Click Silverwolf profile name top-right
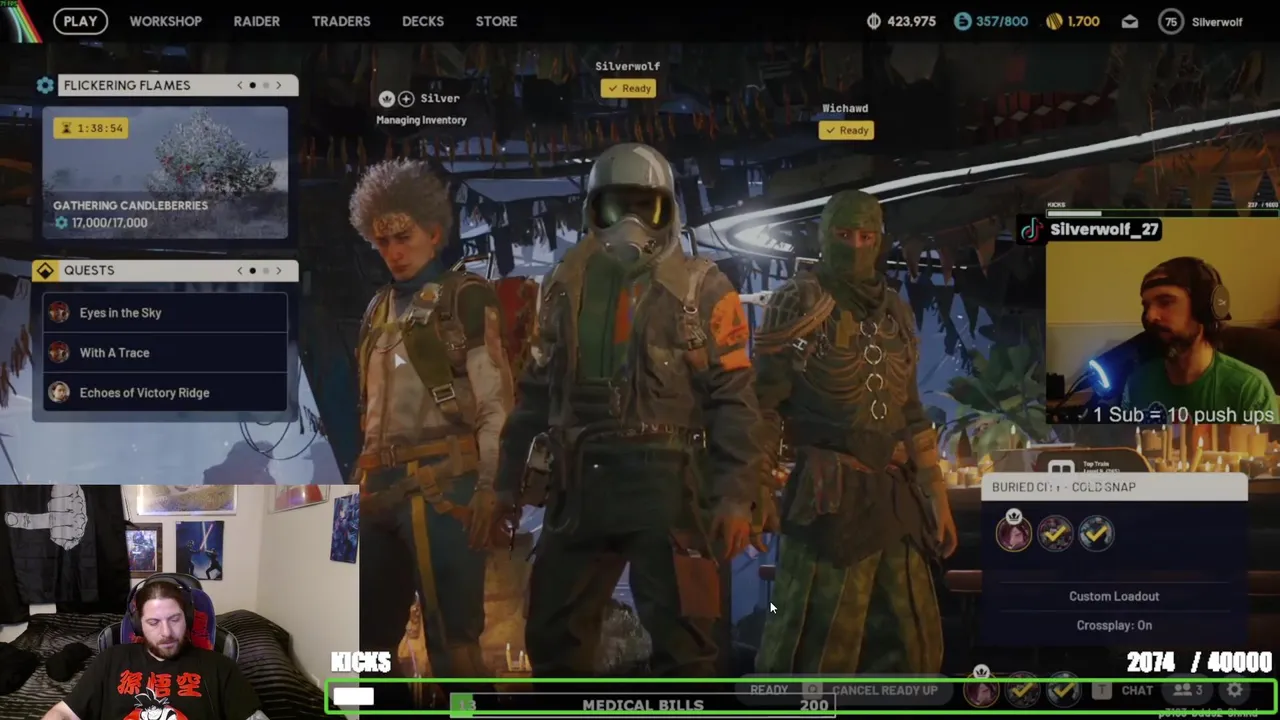The image size is (1280, 720). pyautogui.click(x=1217, y=21)
